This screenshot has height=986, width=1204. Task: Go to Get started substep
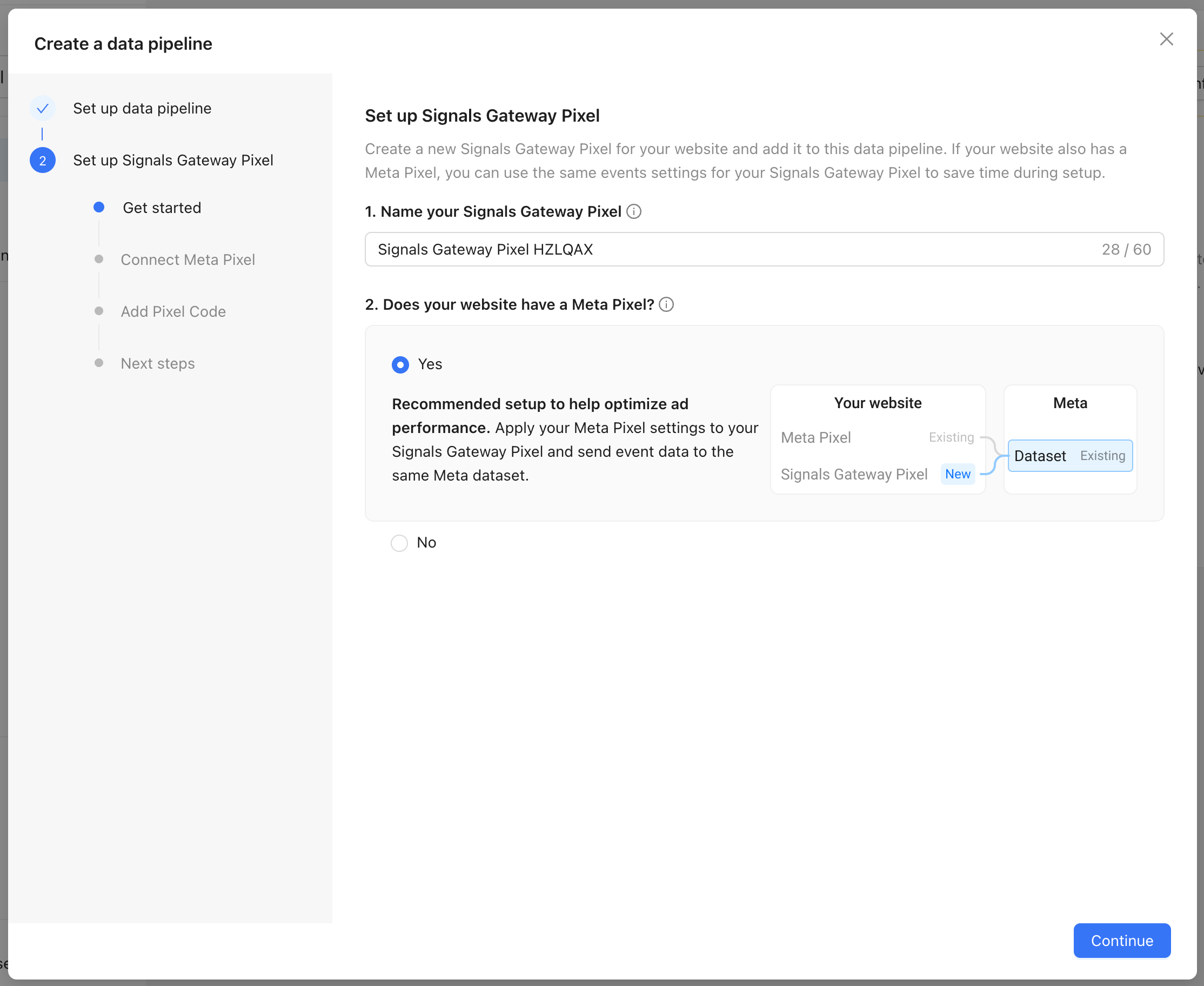pos(162,208)
